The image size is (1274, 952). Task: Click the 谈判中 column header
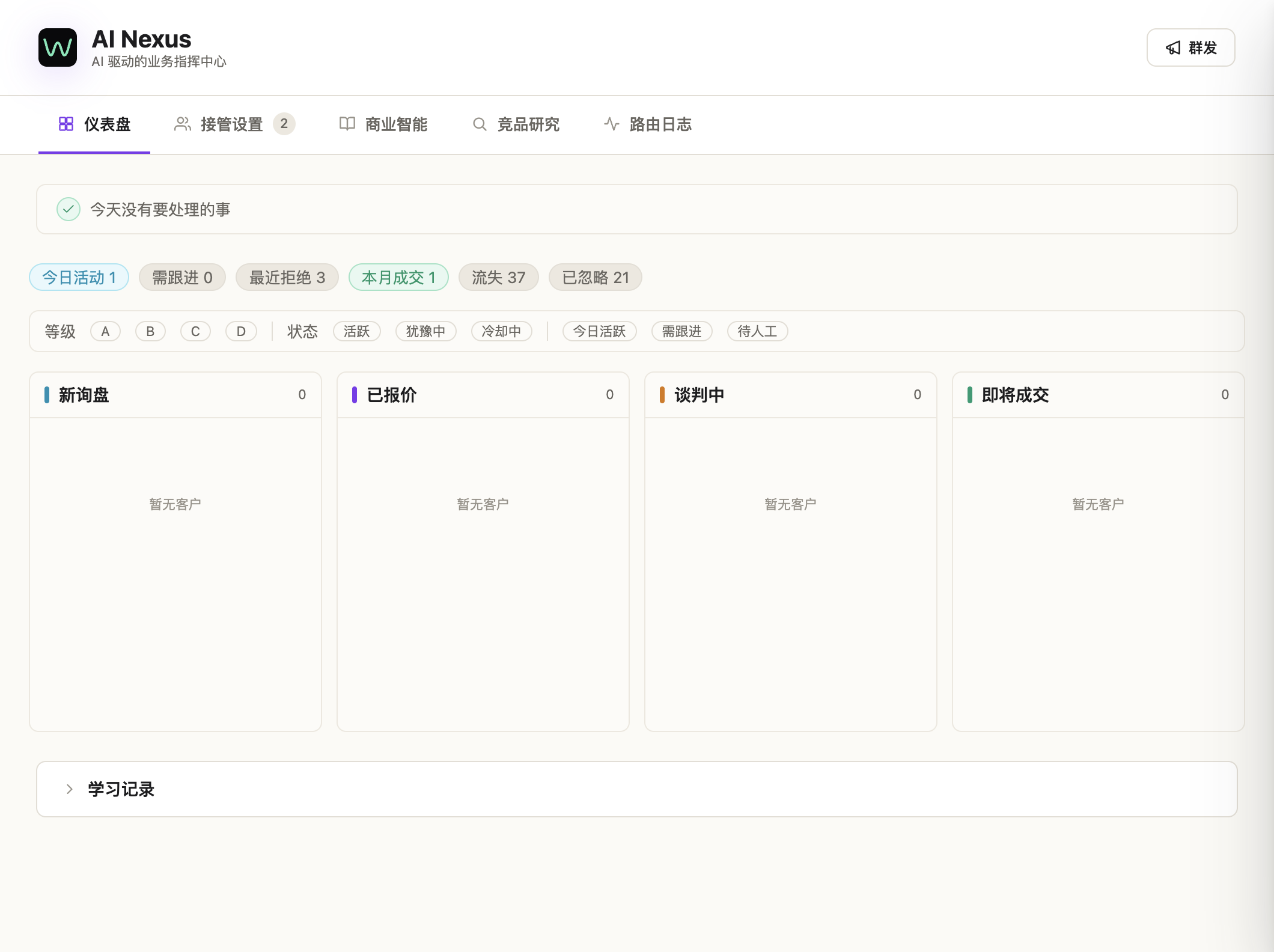click(x=791, y=395)
